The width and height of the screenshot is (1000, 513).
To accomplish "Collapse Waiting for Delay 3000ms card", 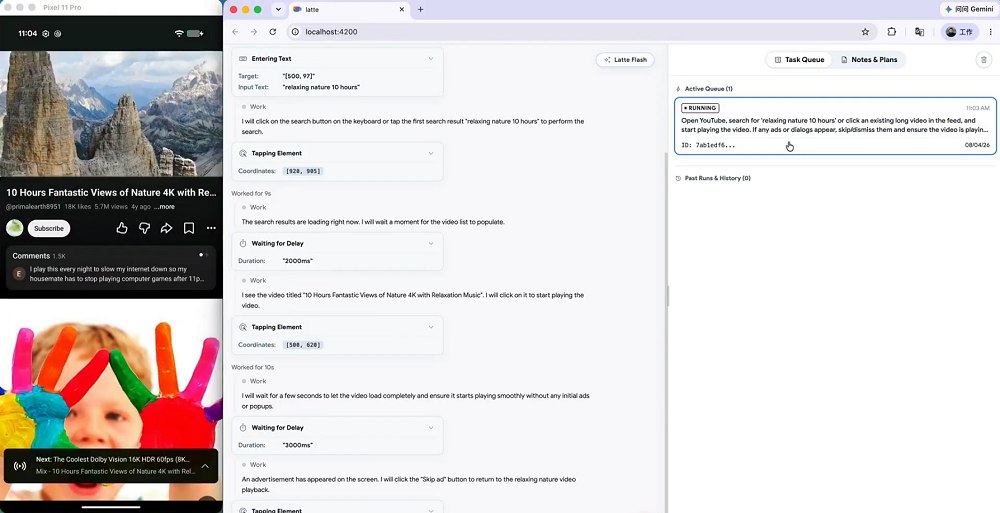I will click(430, 428).
